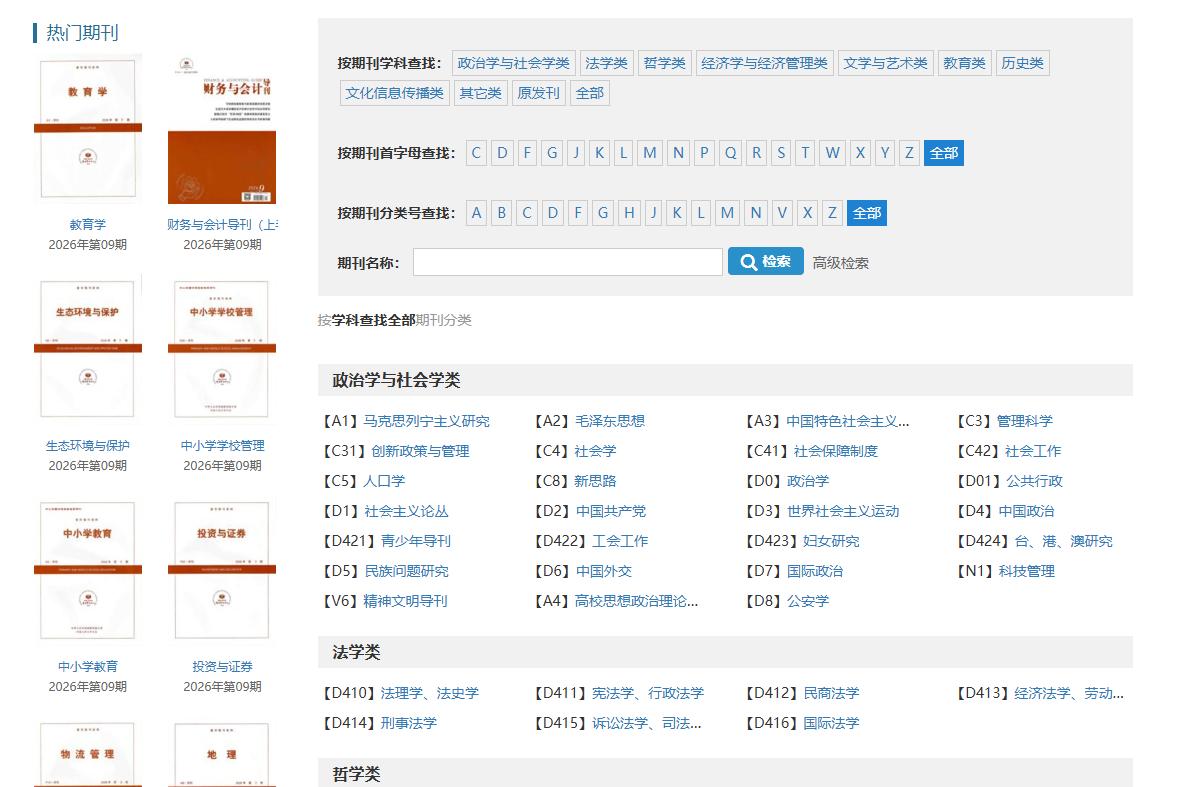Screen dimensions: 1202x787
Task: Open 投资与证券 cover thumbnail
Action: [222, 571]
